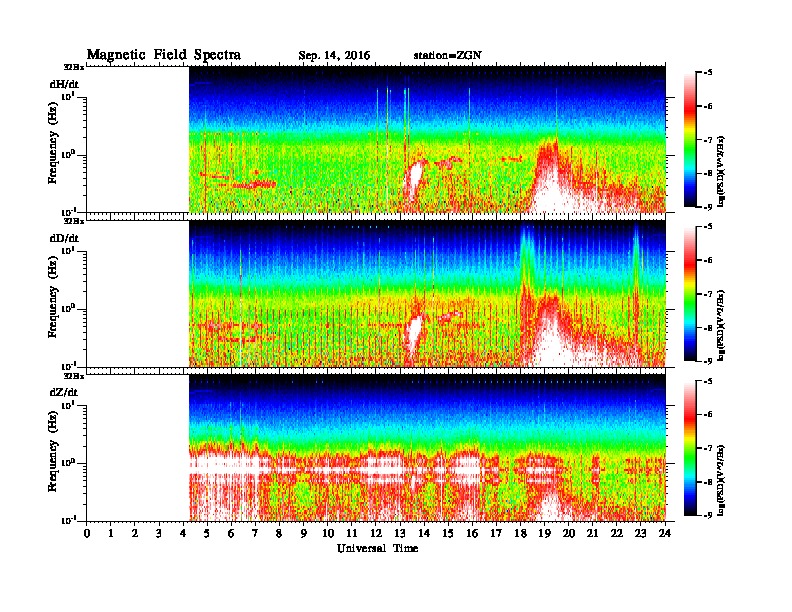Click hour "24" on the time axis
The height and width of the screenshot is (612, 792).
665,534
